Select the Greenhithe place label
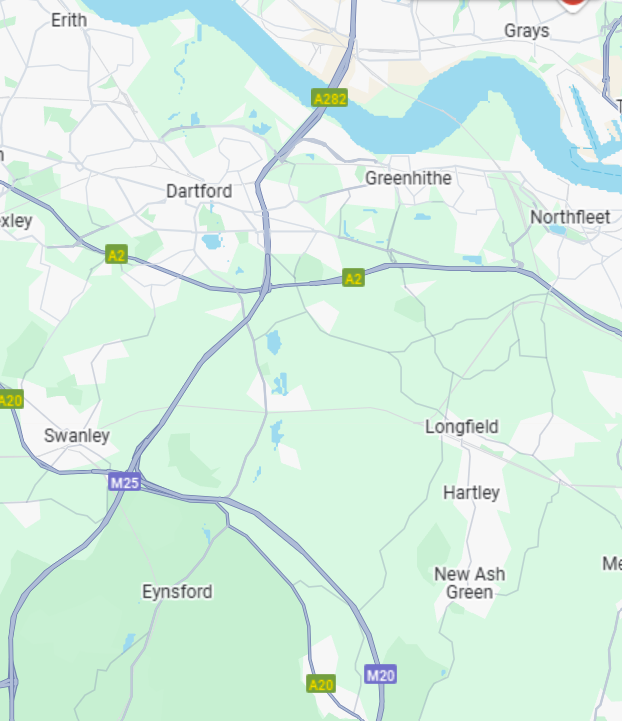The height and width of the screenshot is (721, 622). tap(408, 178)
